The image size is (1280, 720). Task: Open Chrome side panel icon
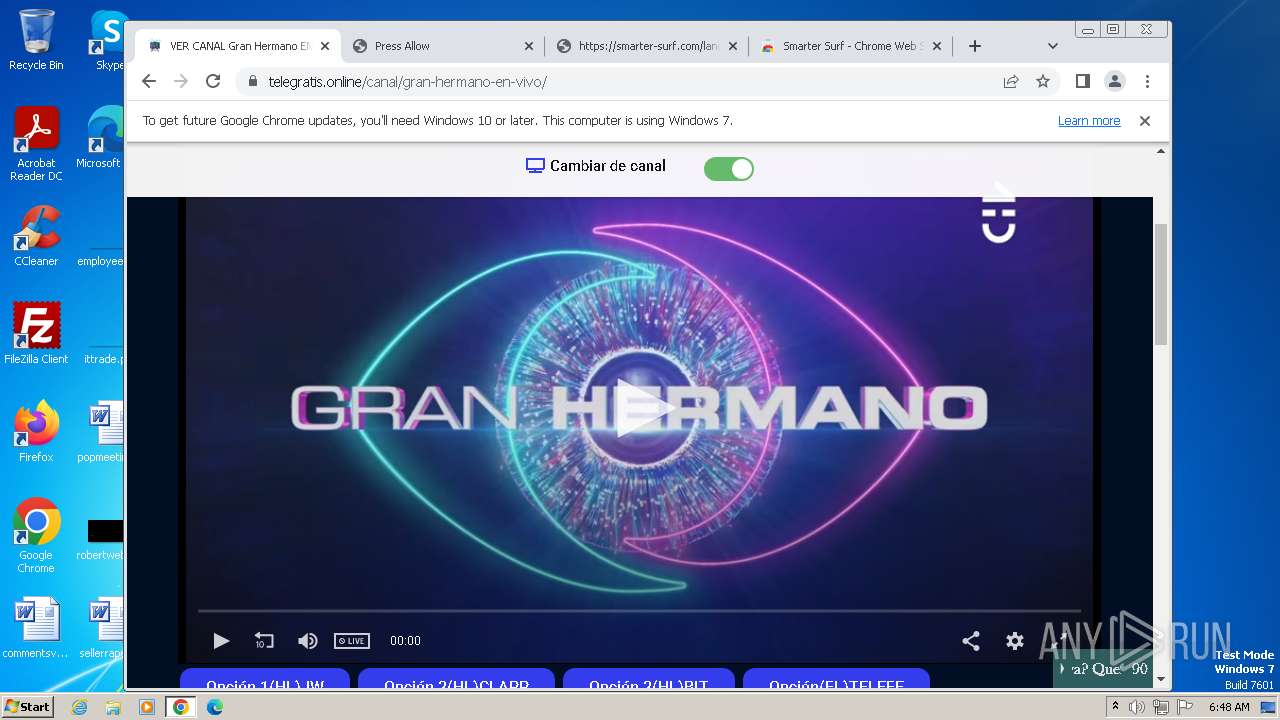pos(1082,82)
